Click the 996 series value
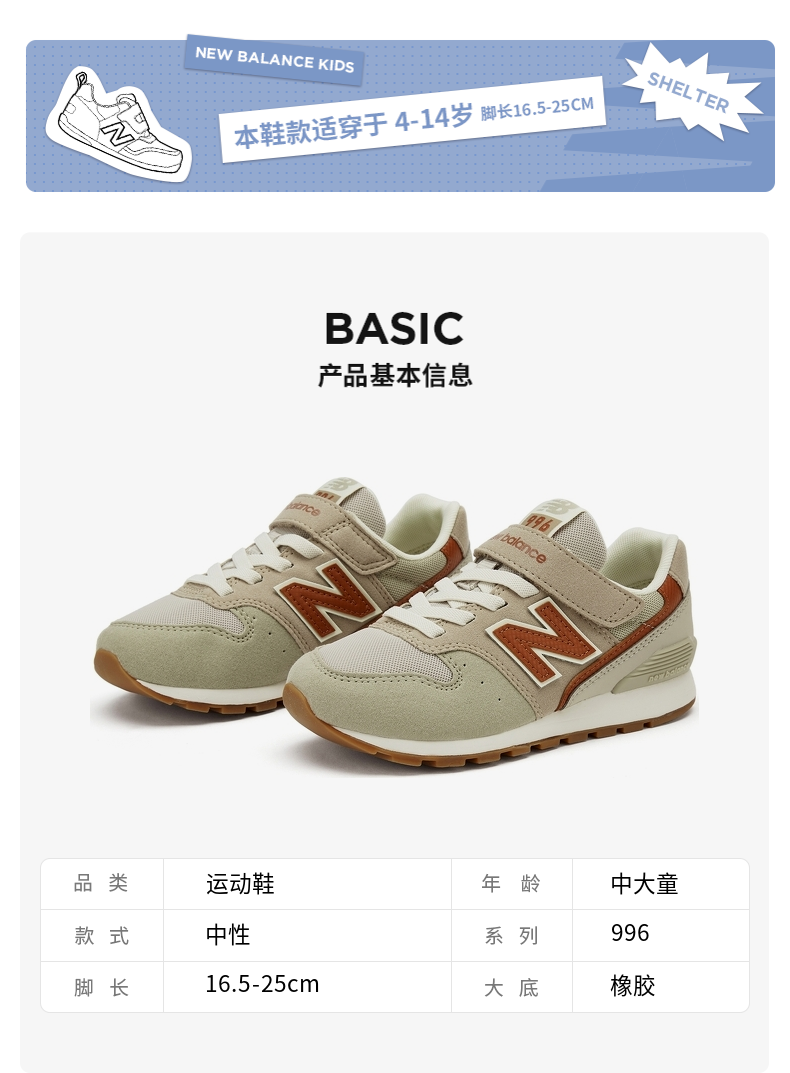 click(630, 933)
